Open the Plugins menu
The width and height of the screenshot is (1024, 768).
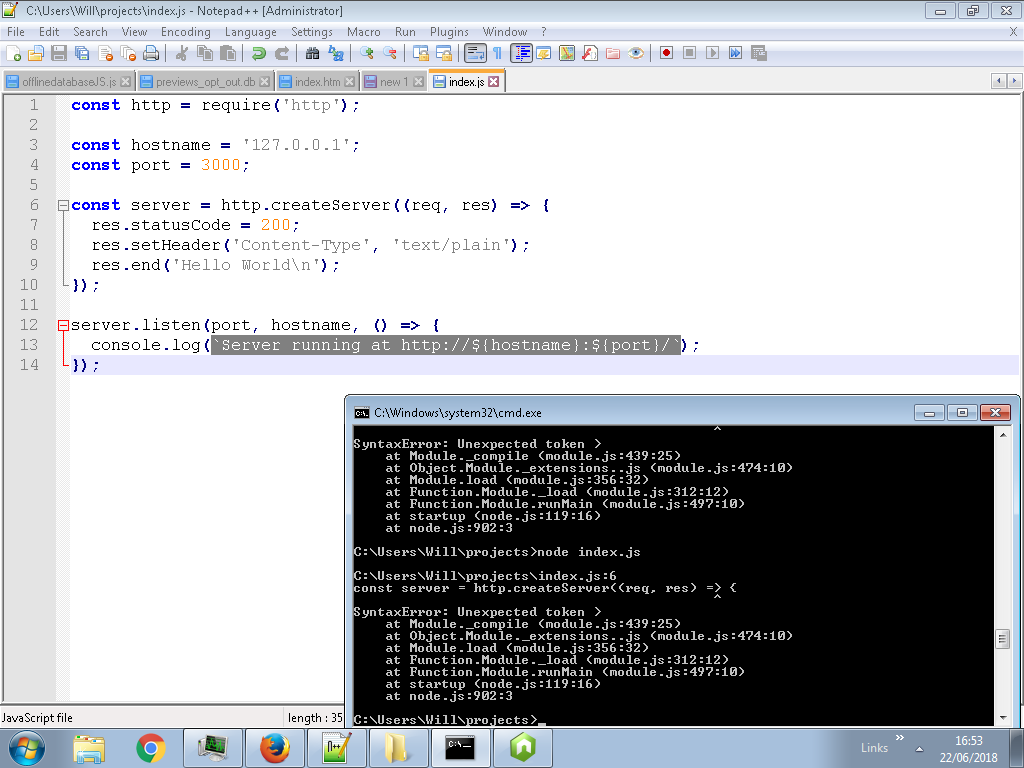pyautogui.click(x=449, y=32)
